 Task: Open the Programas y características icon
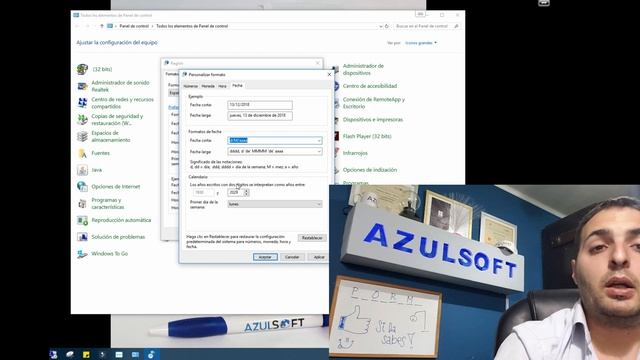82,203
